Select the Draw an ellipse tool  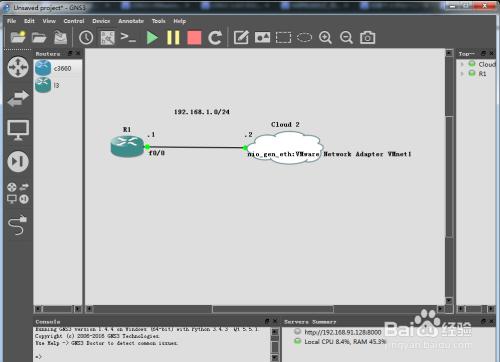304,37
